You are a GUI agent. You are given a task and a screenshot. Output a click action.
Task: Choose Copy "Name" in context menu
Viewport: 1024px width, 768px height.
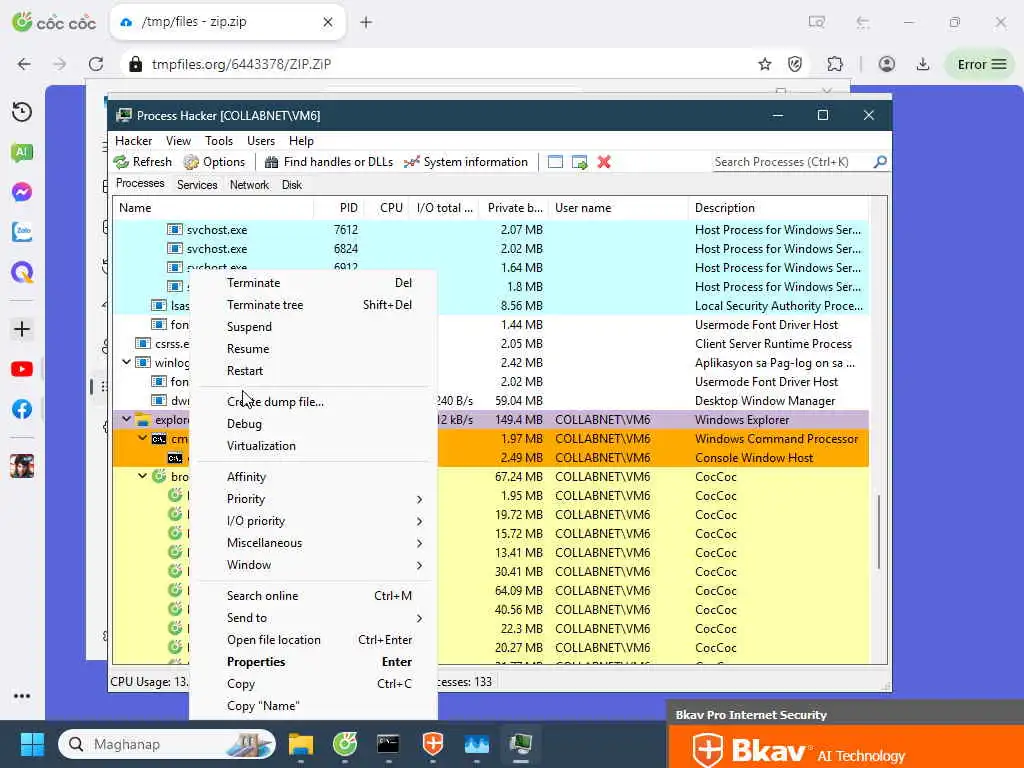pos(313,706)
